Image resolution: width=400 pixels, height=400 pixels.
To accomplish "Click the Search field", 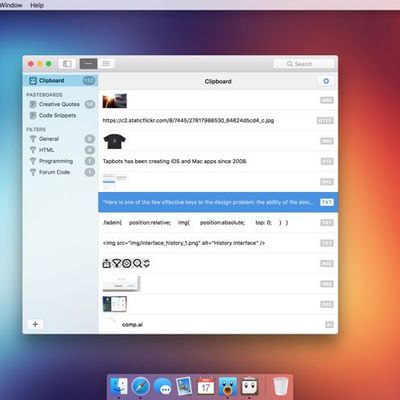I will pos(304,64).
